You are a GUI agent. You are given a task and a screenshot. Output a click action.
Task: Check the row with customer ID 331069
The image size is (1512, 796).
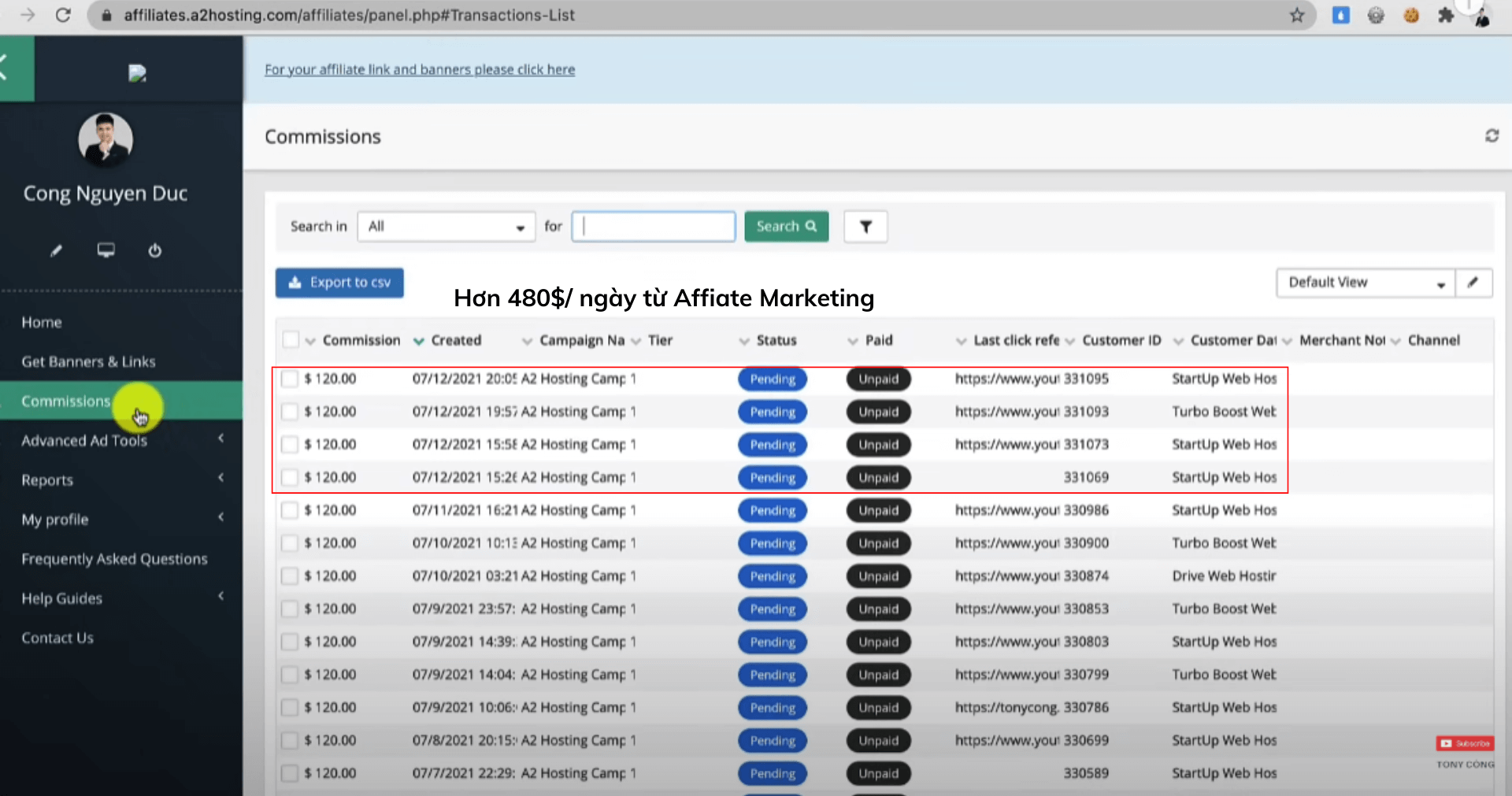pos(290,478)
